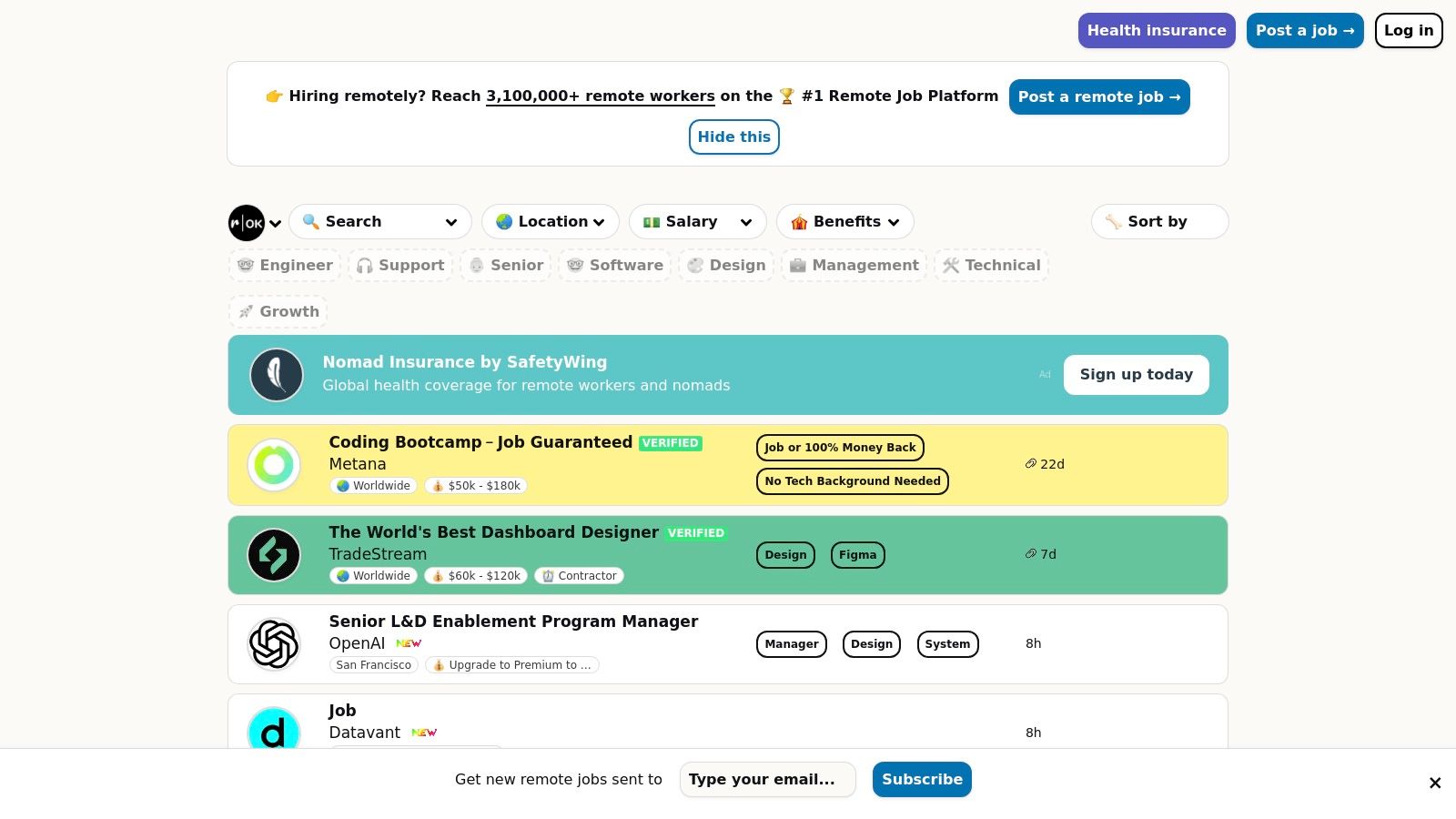Viewport: 1456px width, 819px height.
Task: Toggle the Design tag filter
Action: pos(726,266)
